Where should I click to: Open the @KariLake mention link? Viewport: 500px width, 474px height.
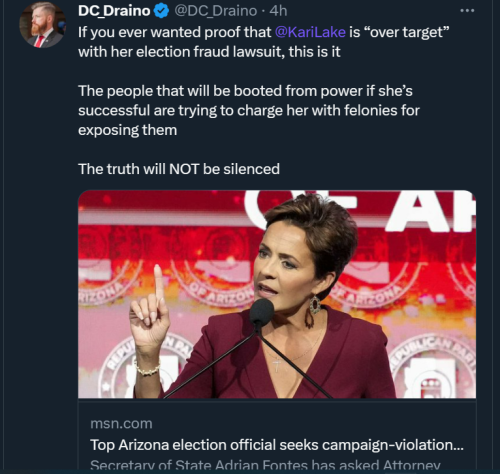(310, 32)
